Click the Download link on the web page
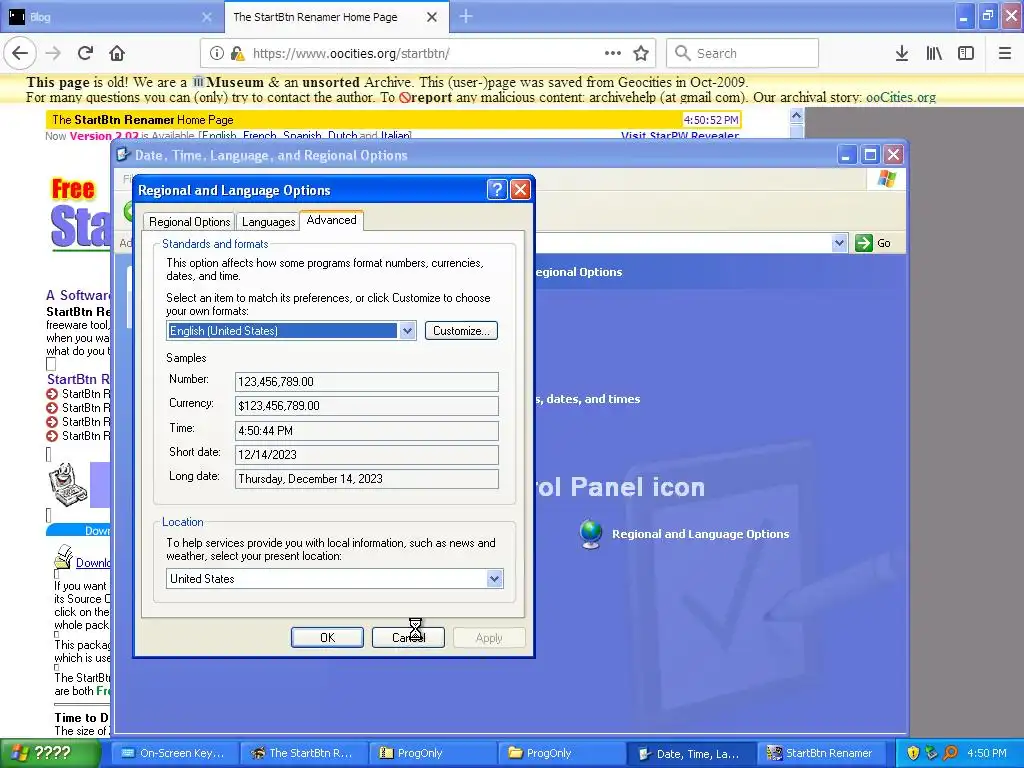 (x=93, y=562)
